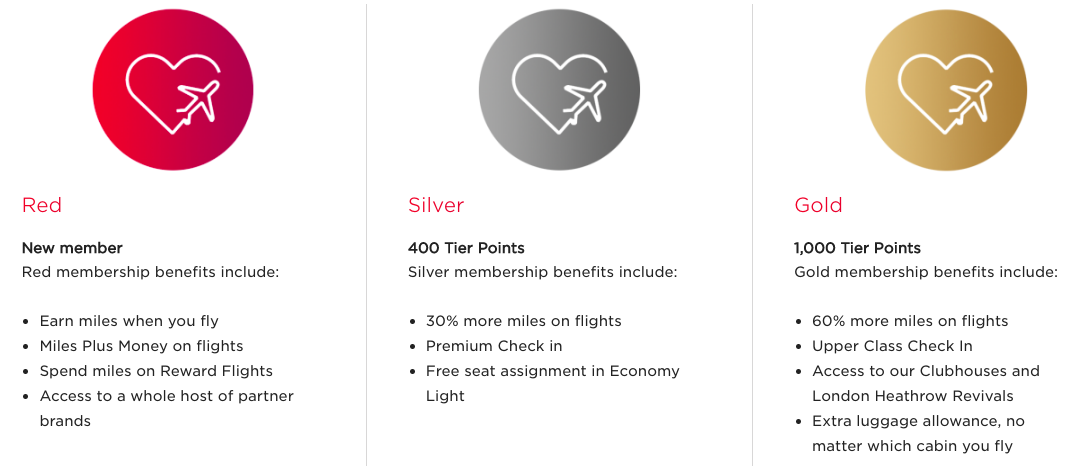Viewport: 1067px width, 466px height.
Task: Click the Gold tier heart-plane icon
Action: click(x=946, y=90)
